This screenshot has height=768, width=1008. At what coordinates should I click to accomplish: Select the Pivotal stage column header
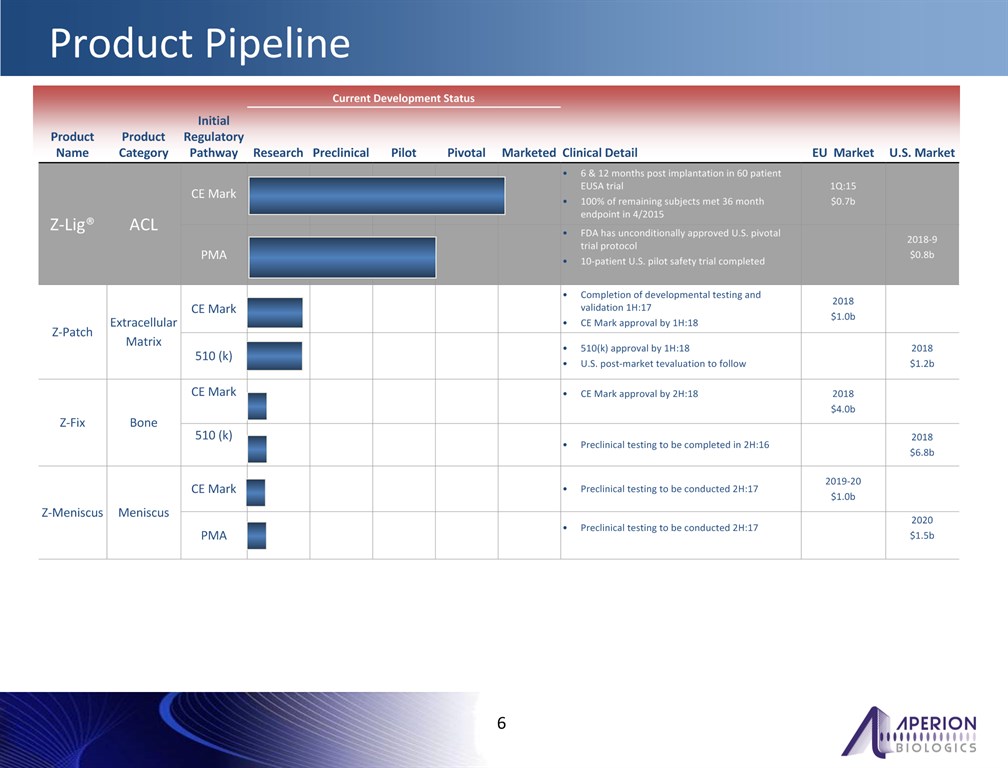pyautogui.click(x=466, y=153)
